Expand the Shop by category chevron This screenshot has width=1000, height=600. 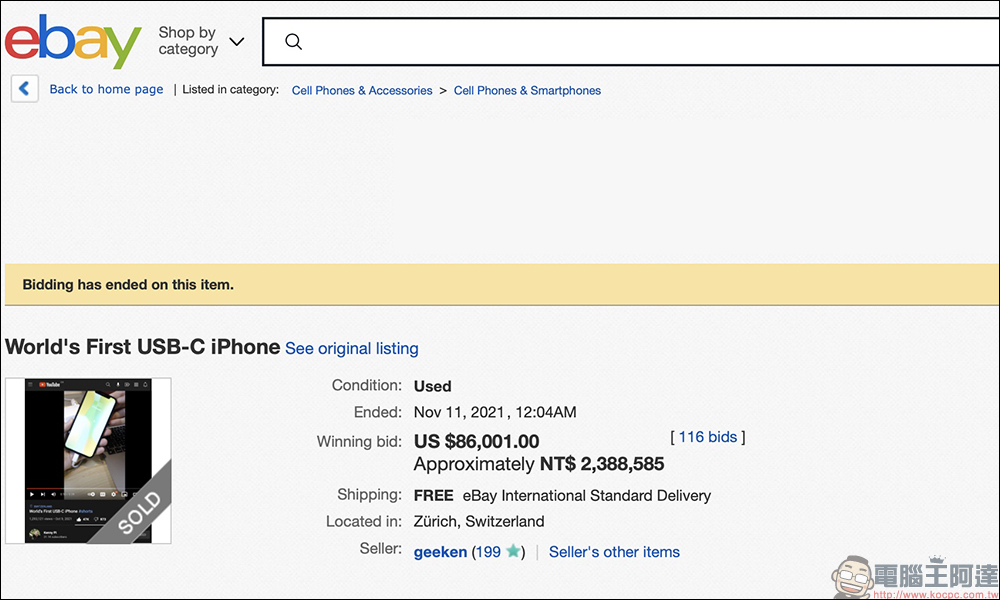point(237,42)
